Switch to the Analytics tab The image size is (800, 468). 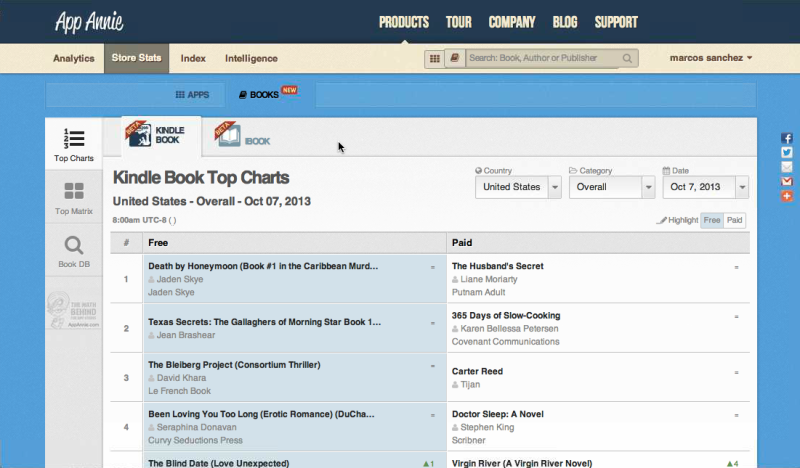coord(73,58)
